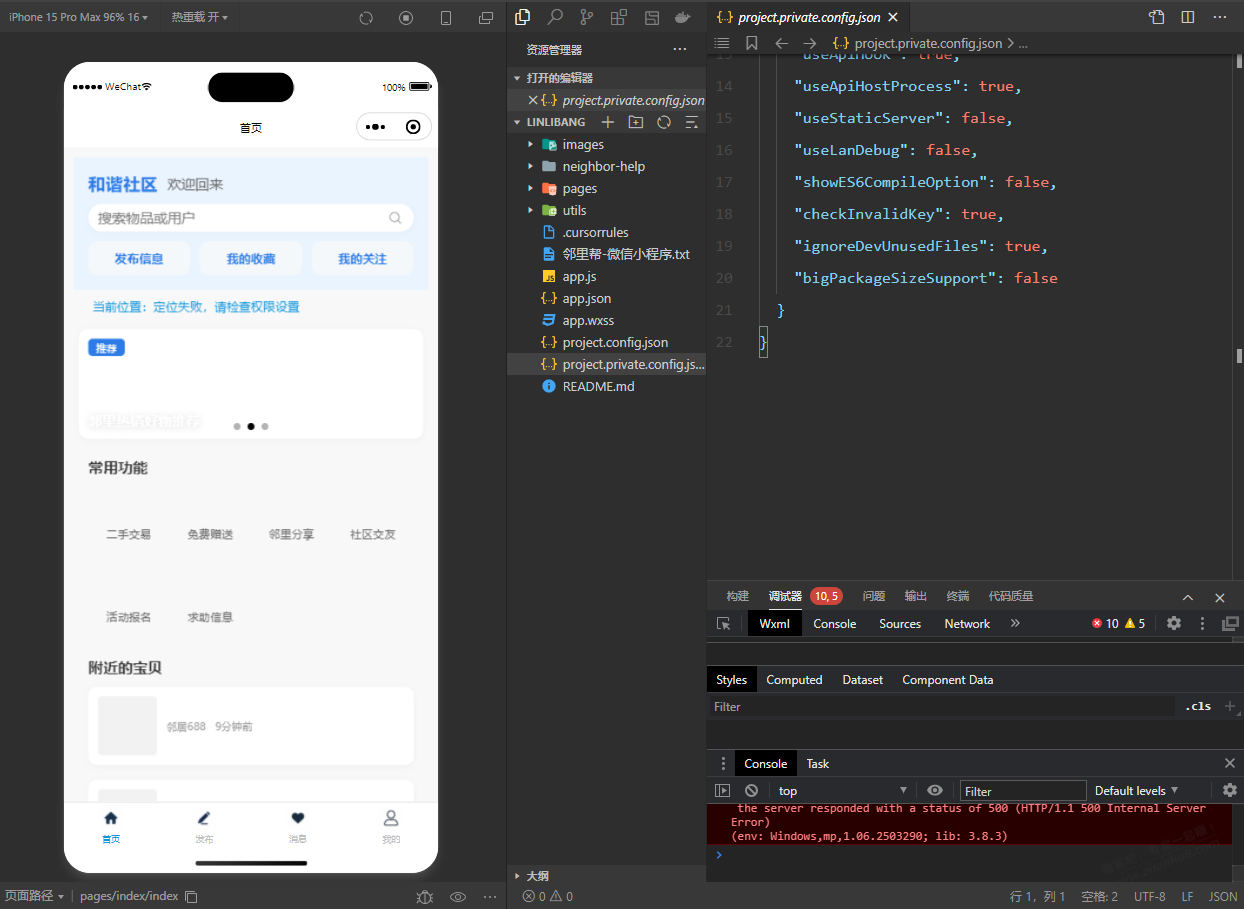Show more devtools tabs chevron
1244x909 pixels.
[x=1015, y=623]
